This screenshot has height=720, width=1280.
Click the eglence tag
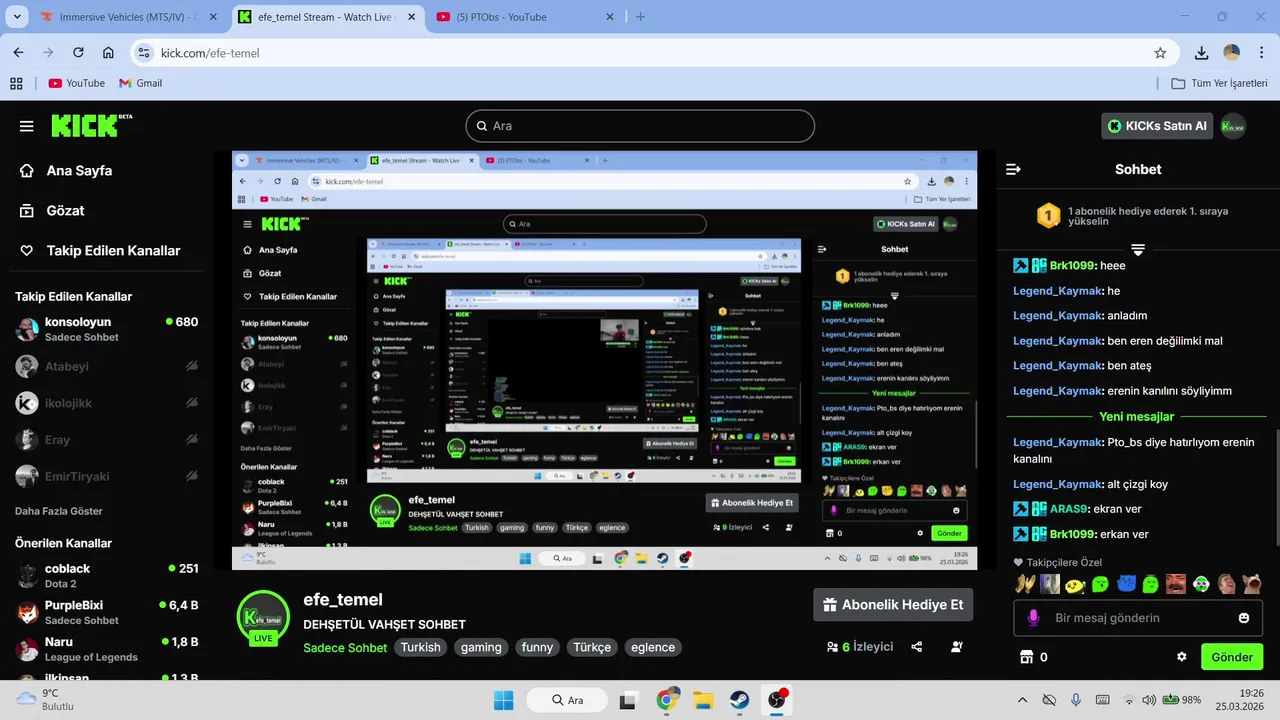click(653, 647)
